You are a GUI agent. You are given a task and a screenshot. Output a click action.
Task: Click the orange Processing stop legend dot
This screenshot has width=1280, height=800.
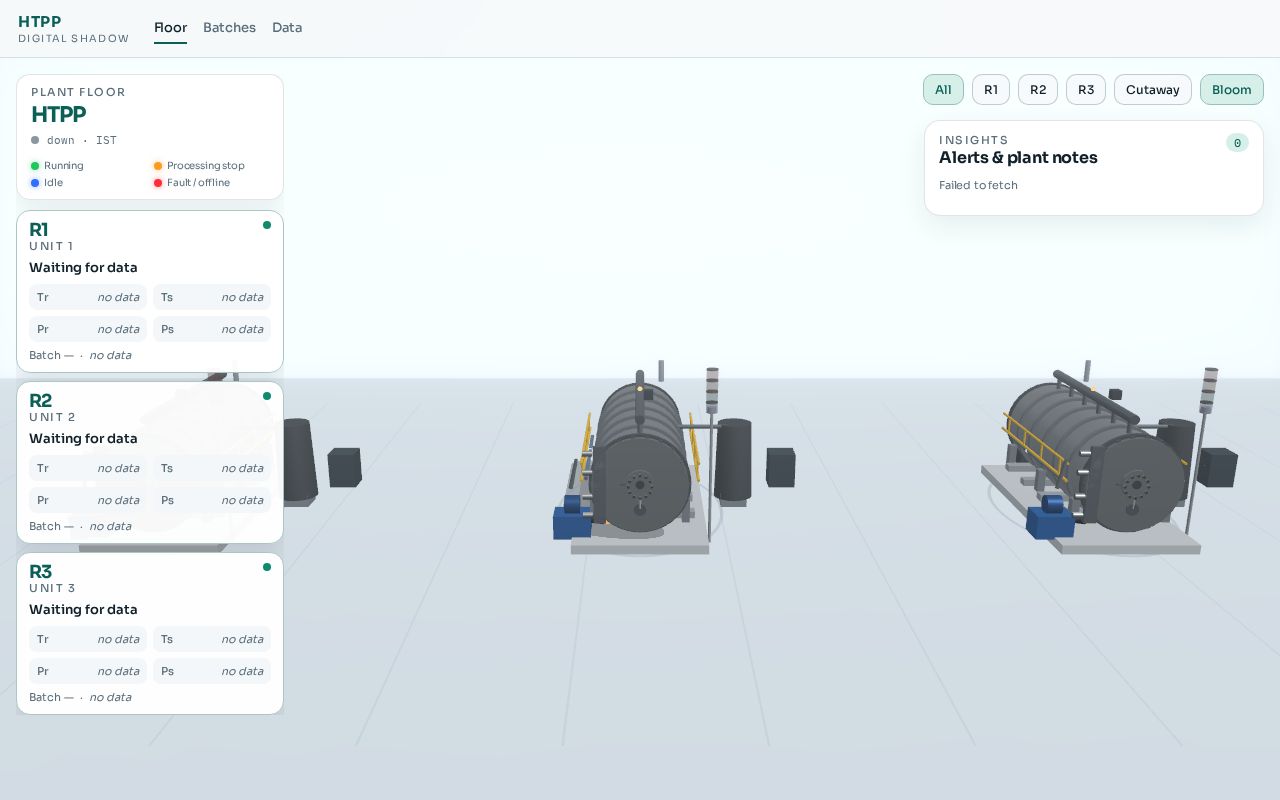point(158,166)
